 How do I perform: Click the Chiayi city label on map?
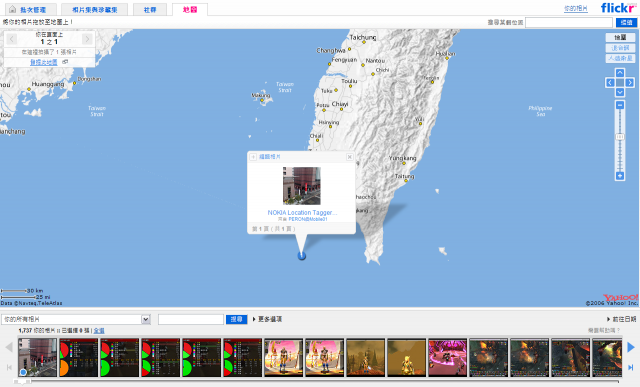point(340,104)
